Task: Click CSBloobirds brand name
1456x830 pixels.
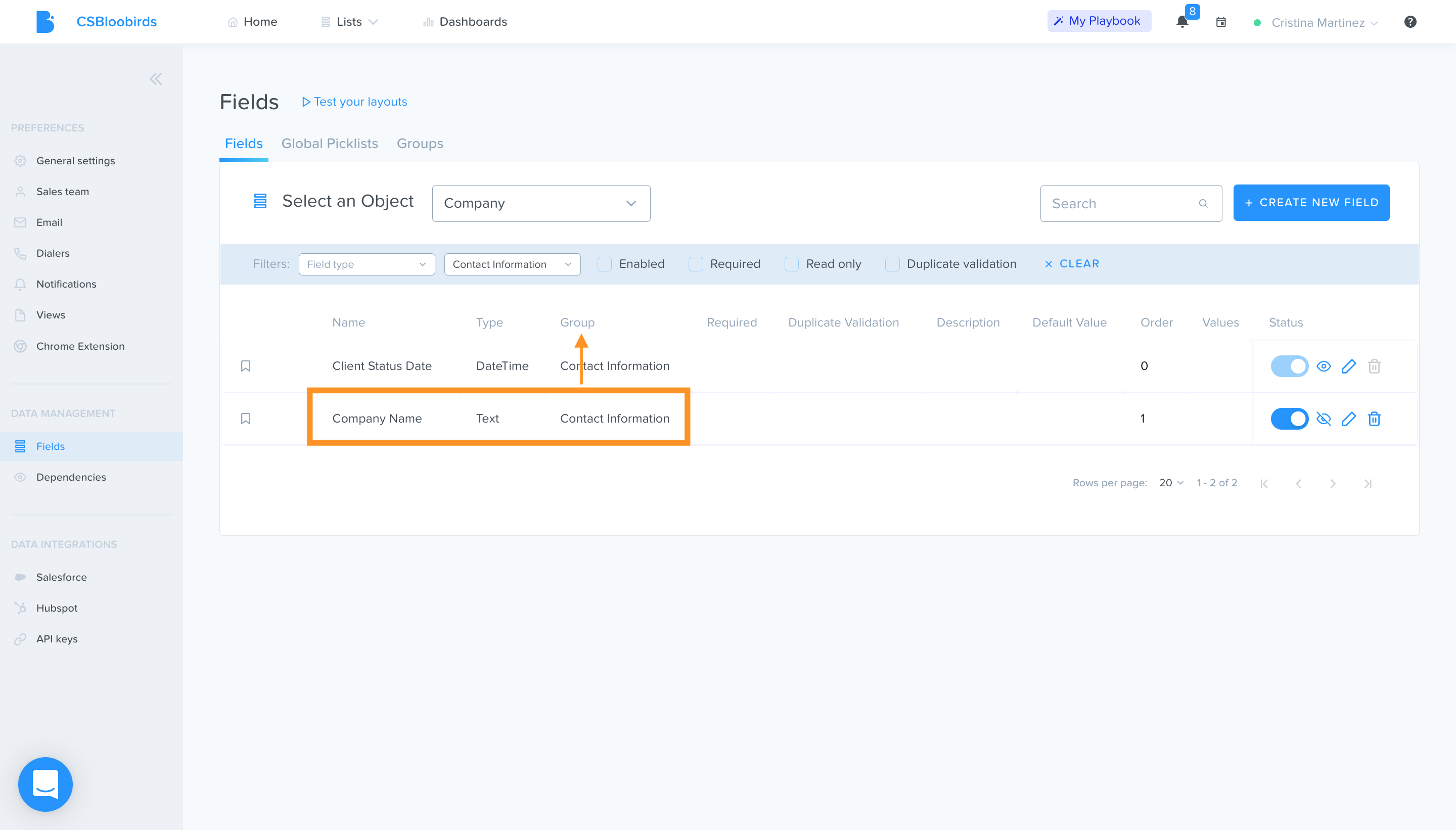Action: click(116, 22)
